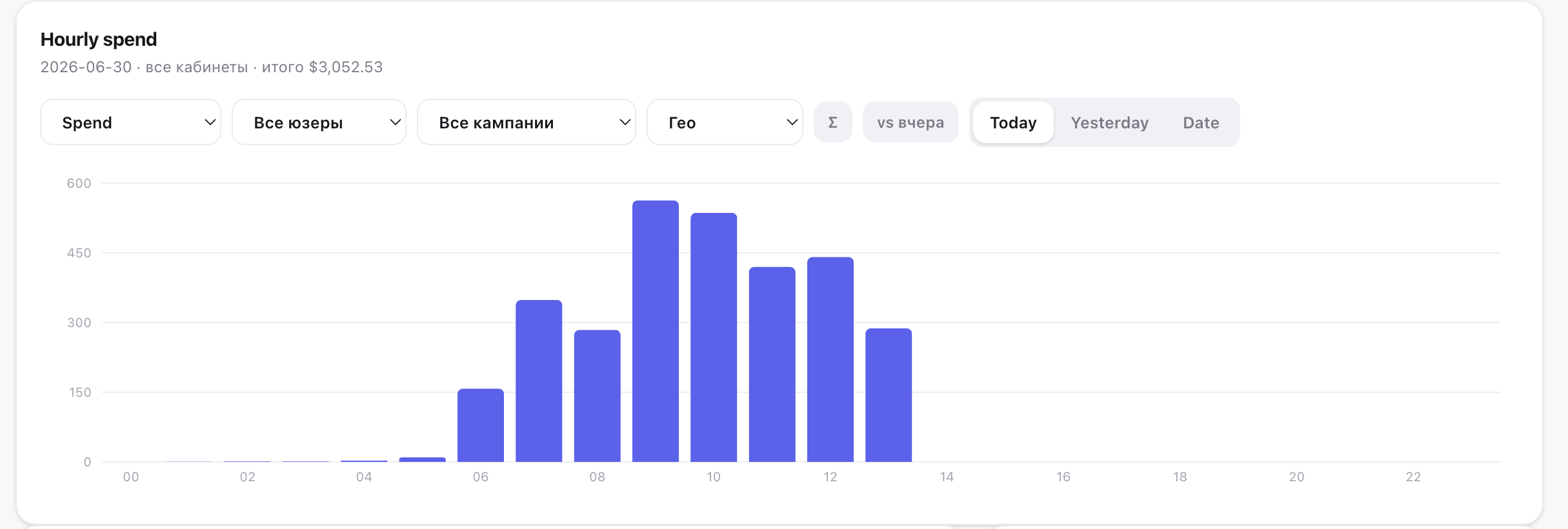Screen dimensions: 1568x529
Task: Click the 300 y-axis label
Action: (x=79, y=323)
